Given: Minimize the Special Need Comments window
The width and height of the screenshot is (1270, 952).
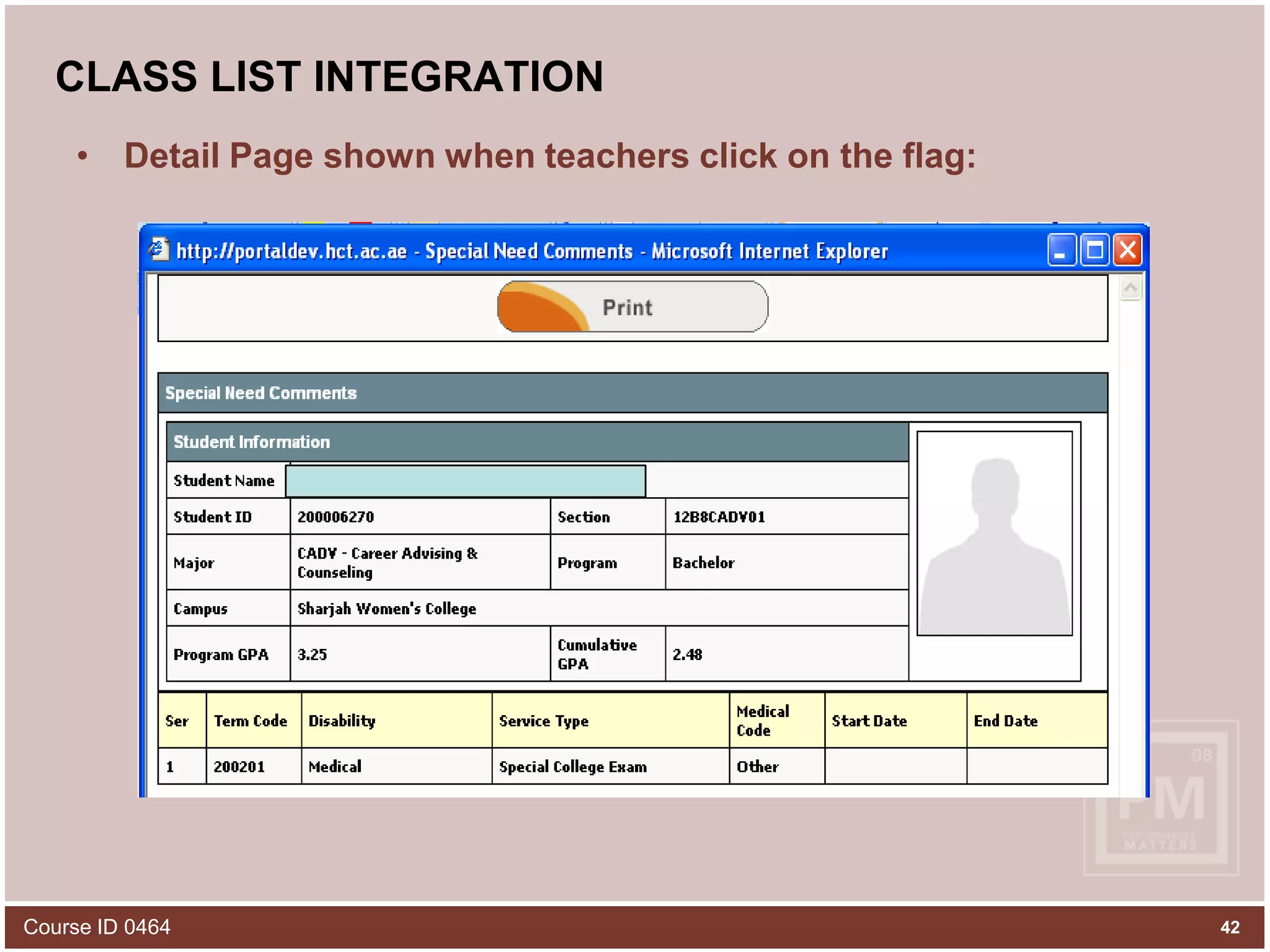Looking at the screenshot, I should pos(1062,250).
